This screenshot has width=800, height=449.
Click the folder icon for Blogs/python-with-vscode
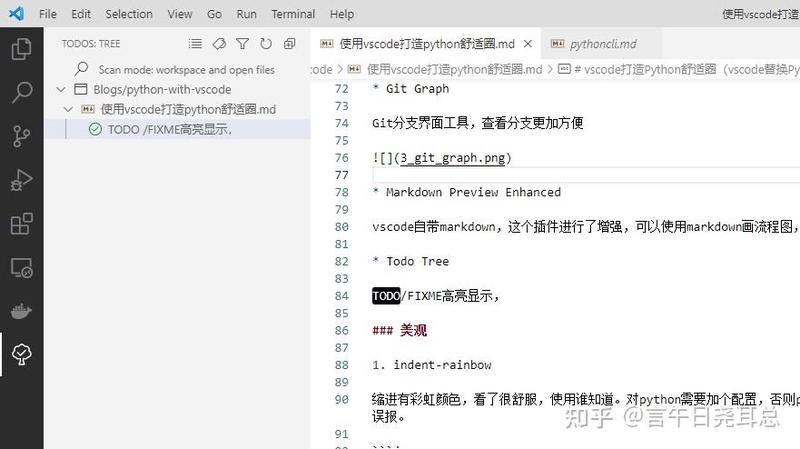point(81,89)
